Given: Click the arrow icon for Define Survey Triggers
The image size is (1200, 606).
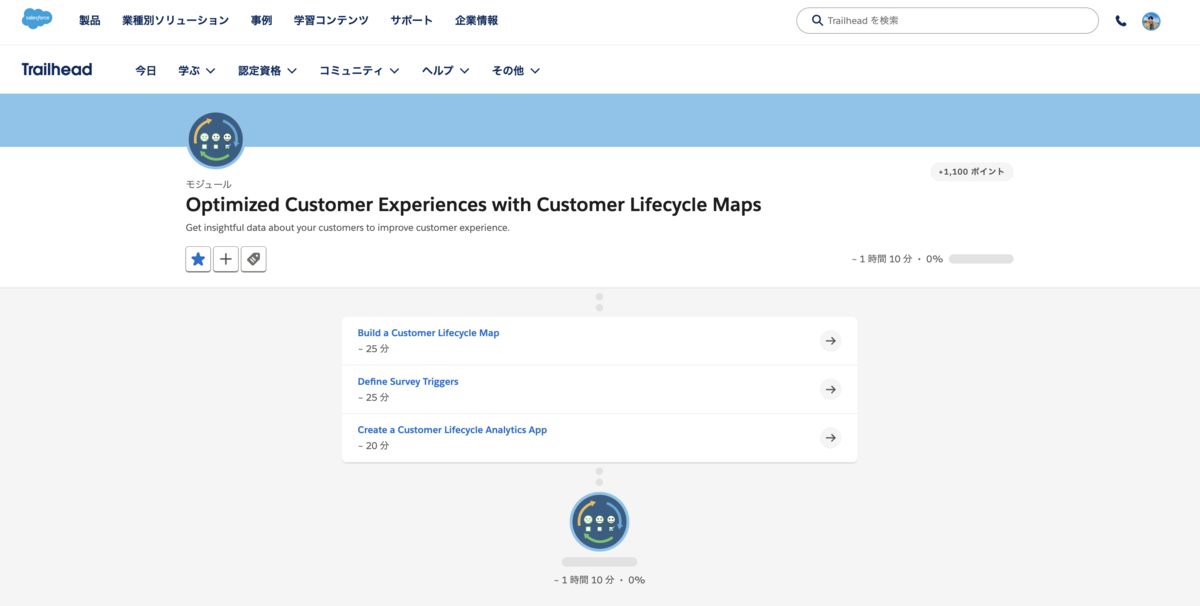Looking at the screenshot, I should (x=831, y=389).
